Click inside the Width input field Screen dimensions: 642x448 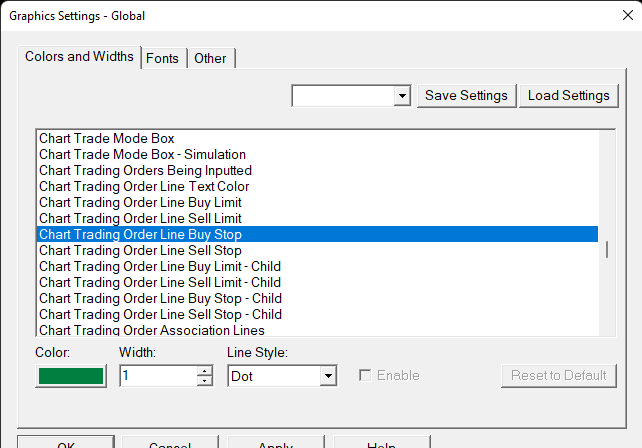(x=157, y=376)
